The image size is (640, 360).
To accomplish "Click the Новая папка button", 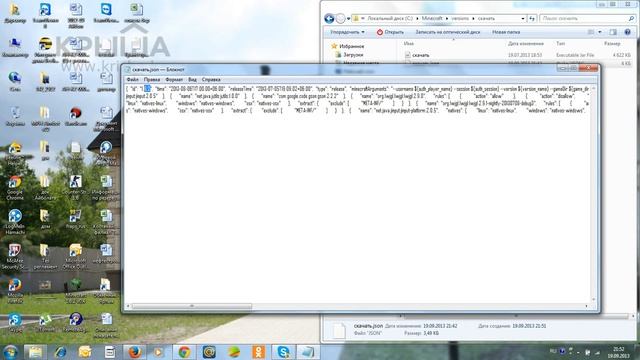I will 506,32.
